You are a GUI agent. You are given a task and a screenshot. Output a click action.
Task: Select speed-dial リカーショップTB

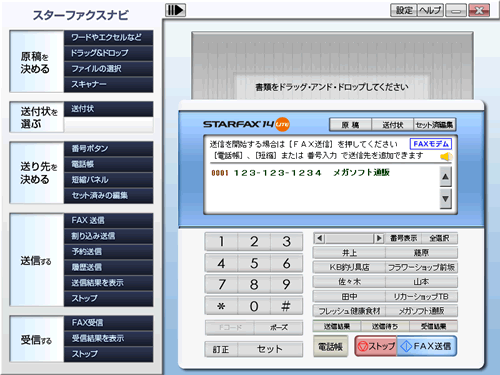click(x=421, y=297)
